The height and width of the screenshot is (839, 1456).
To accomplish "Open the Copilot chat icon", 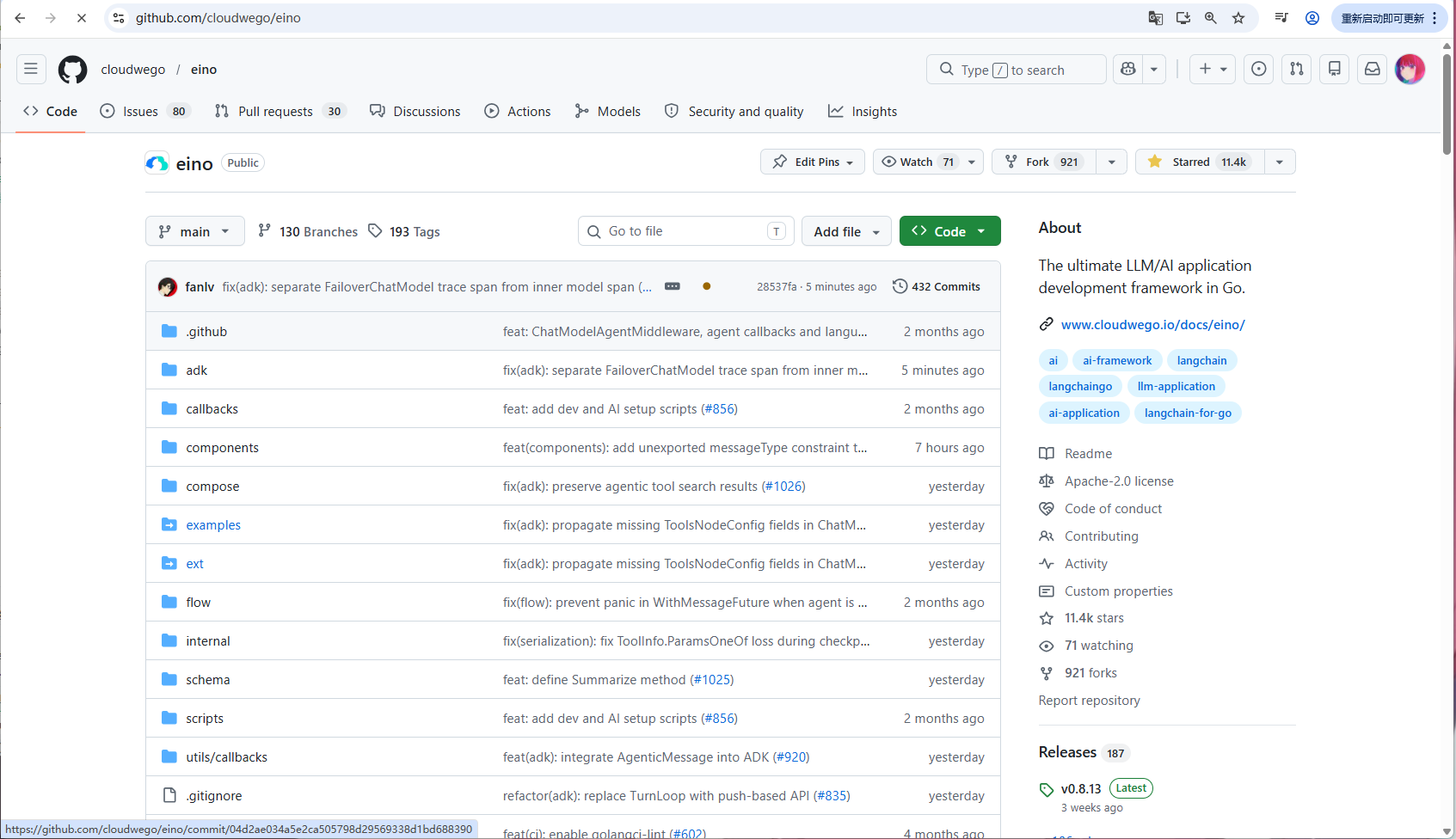I will tap(1128, 69).
